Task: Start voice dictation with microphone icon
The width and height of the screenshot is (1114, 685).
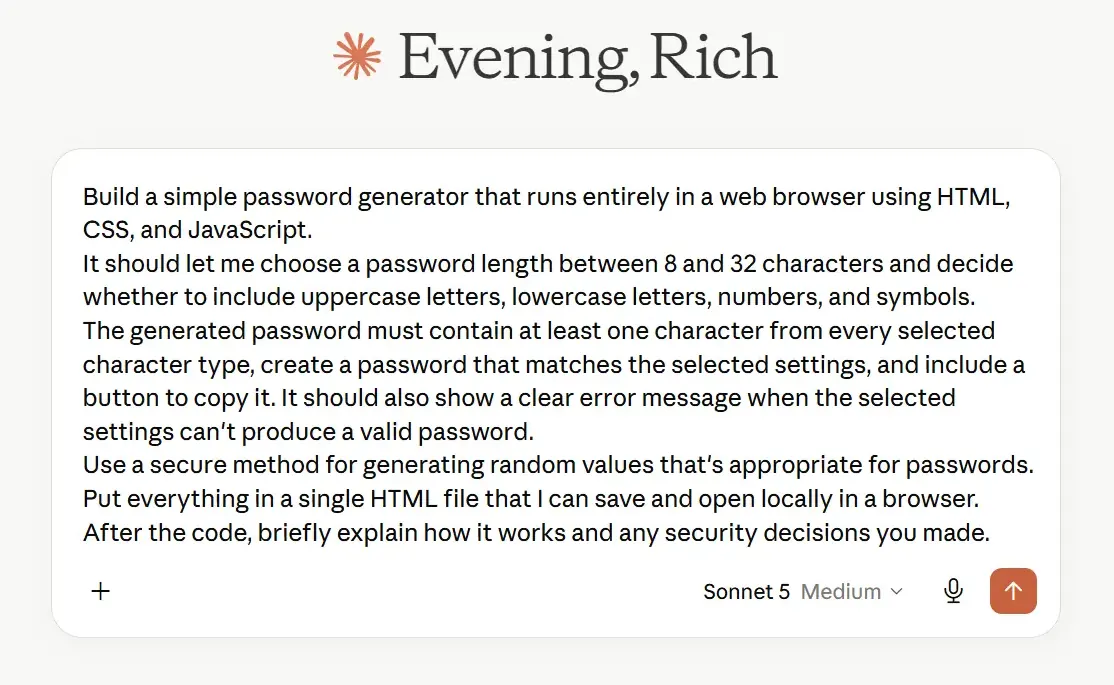Action: click(953, 590)
